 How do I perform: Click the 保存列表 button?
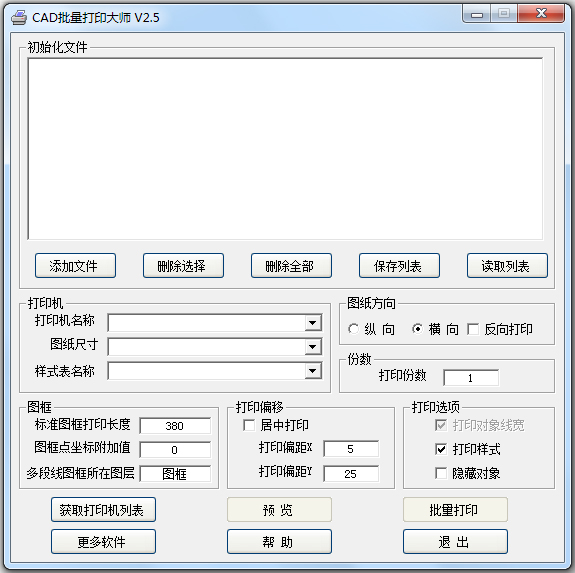pyautogui.click(x=399, y=265)
